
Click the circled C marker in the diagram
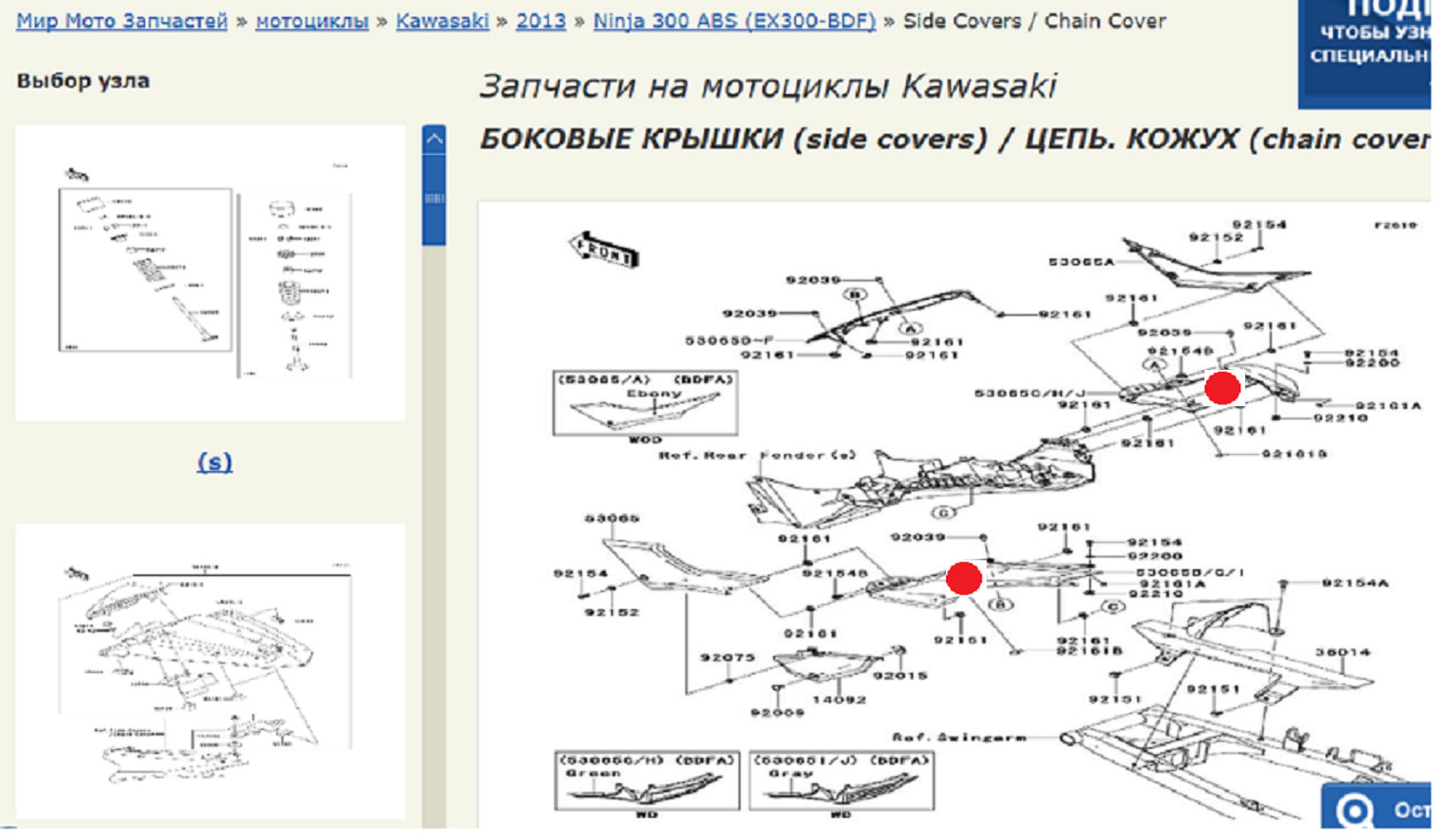pyautogui.click(x=1112, y=606)
